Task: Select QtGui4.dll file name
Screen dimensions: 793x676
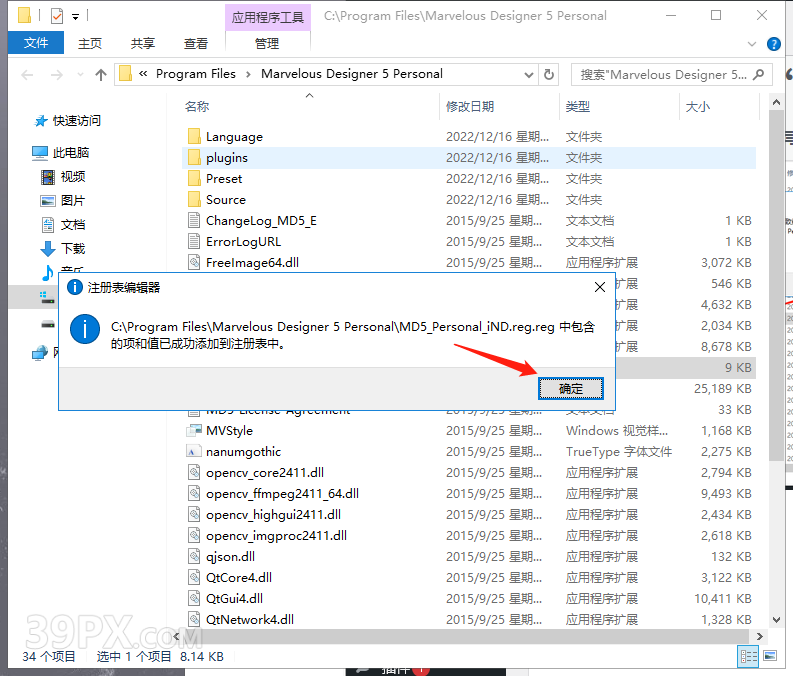Action: [x=234, y=598]
